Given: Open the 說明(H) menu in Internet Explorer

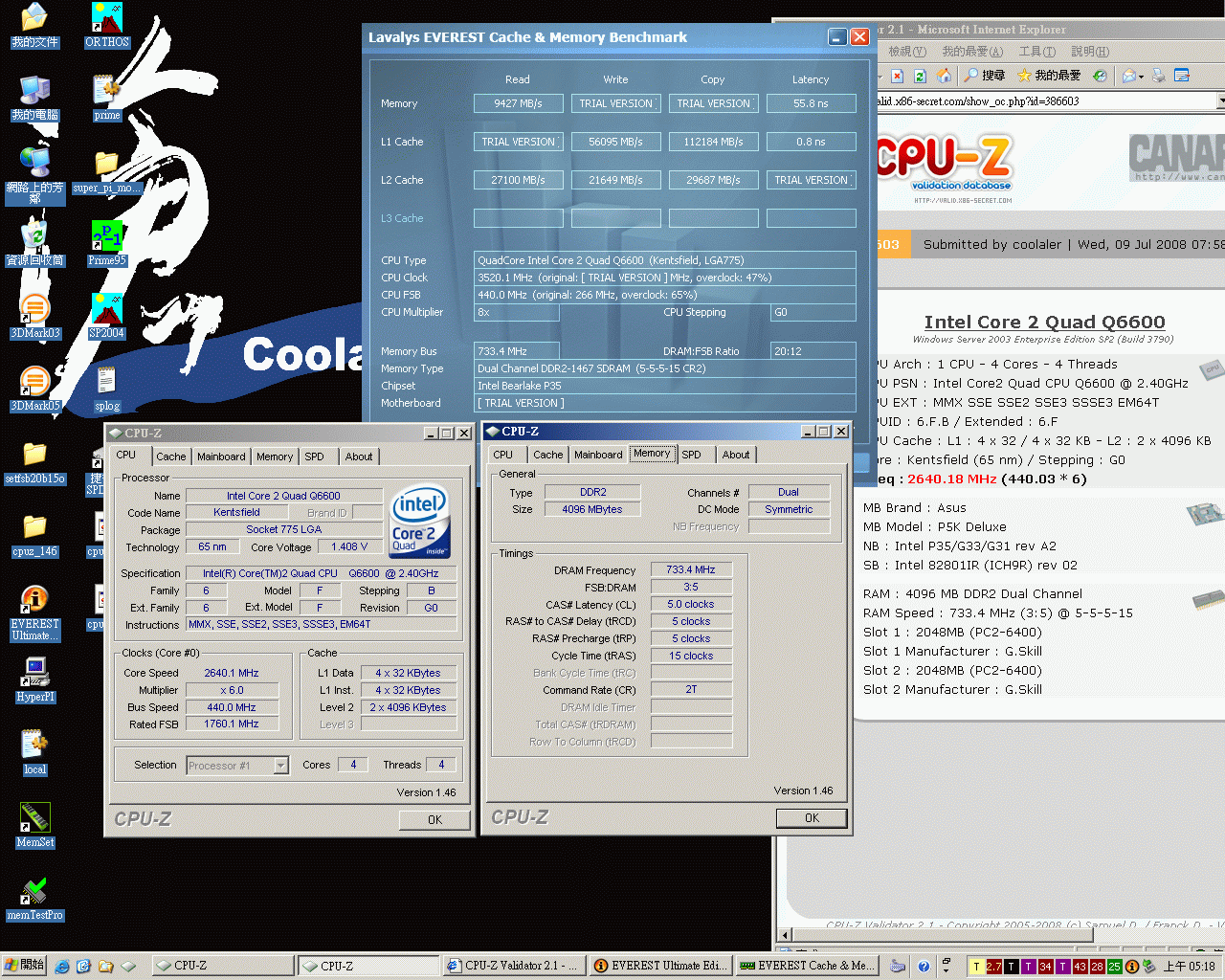Looking at the screenshot, I should 1090,52.
